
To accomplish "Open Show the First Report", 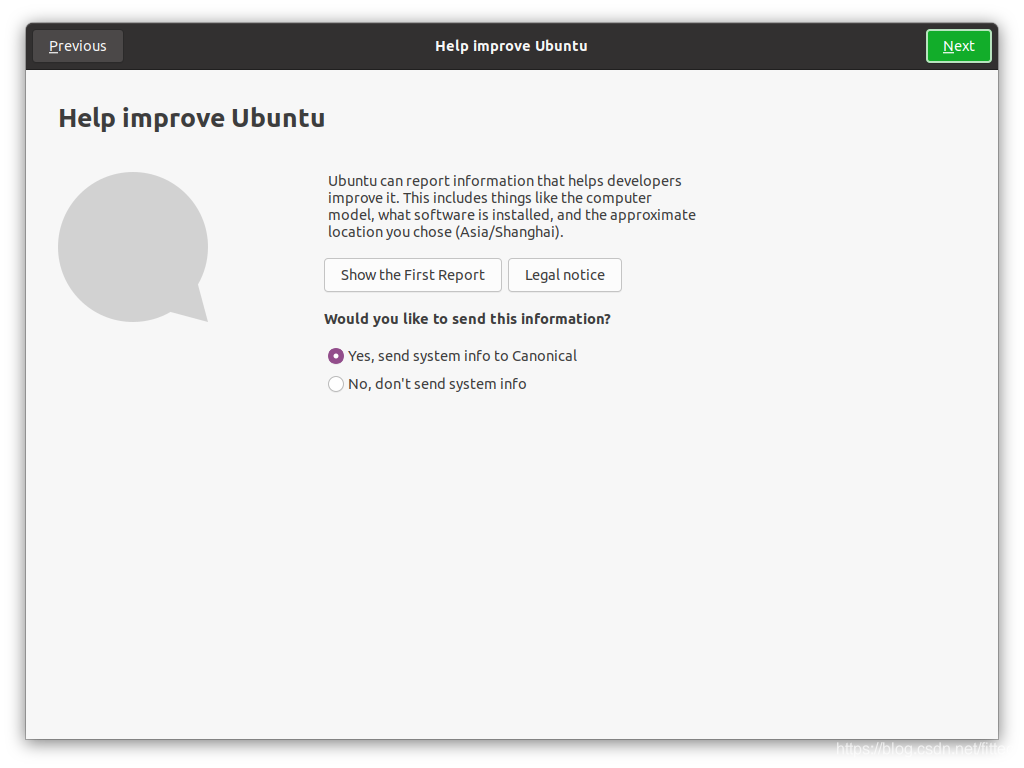I will pyautogui.click(x=413, y=275).
